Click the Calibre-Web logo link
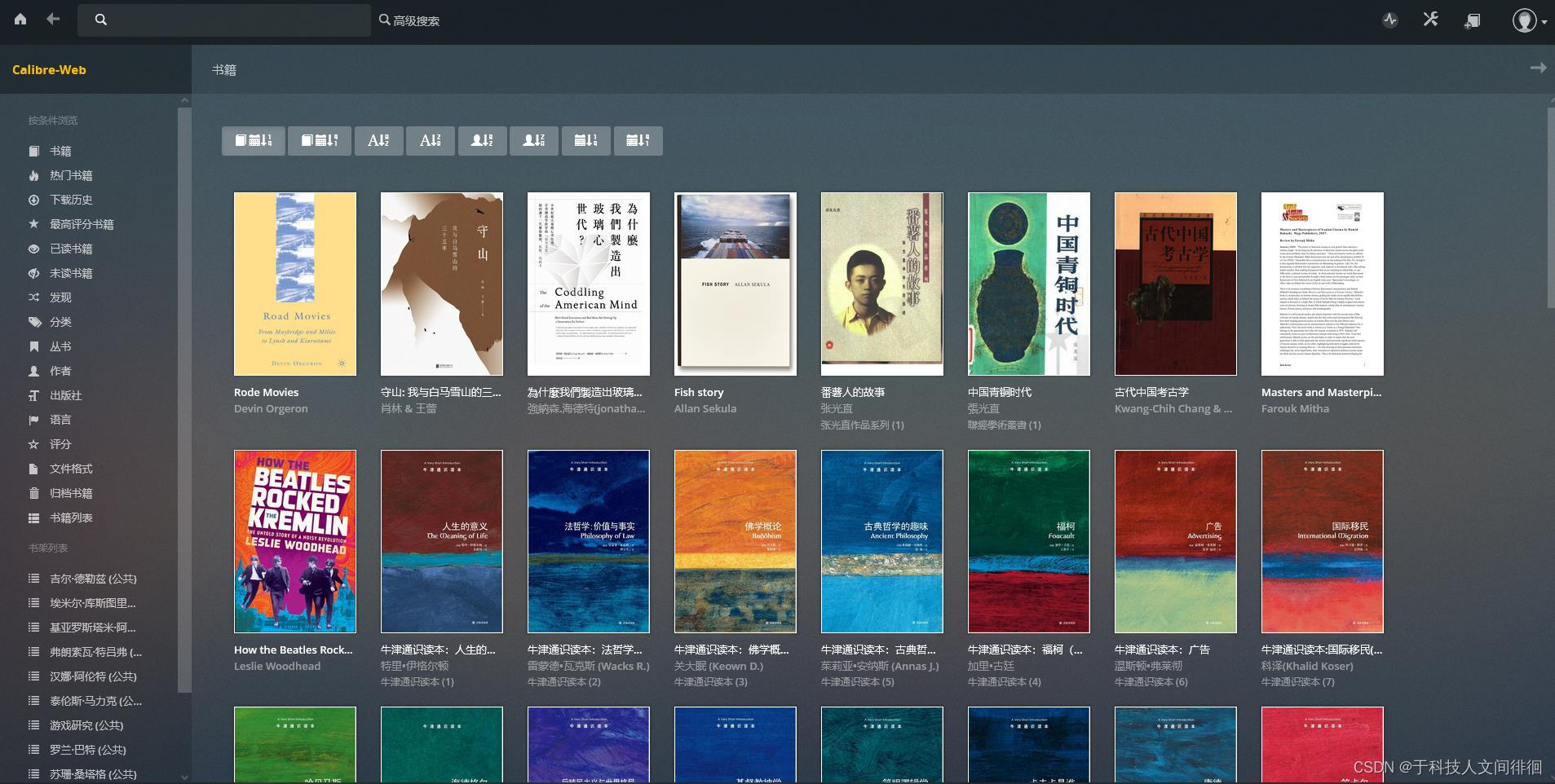 click(49, 70)
